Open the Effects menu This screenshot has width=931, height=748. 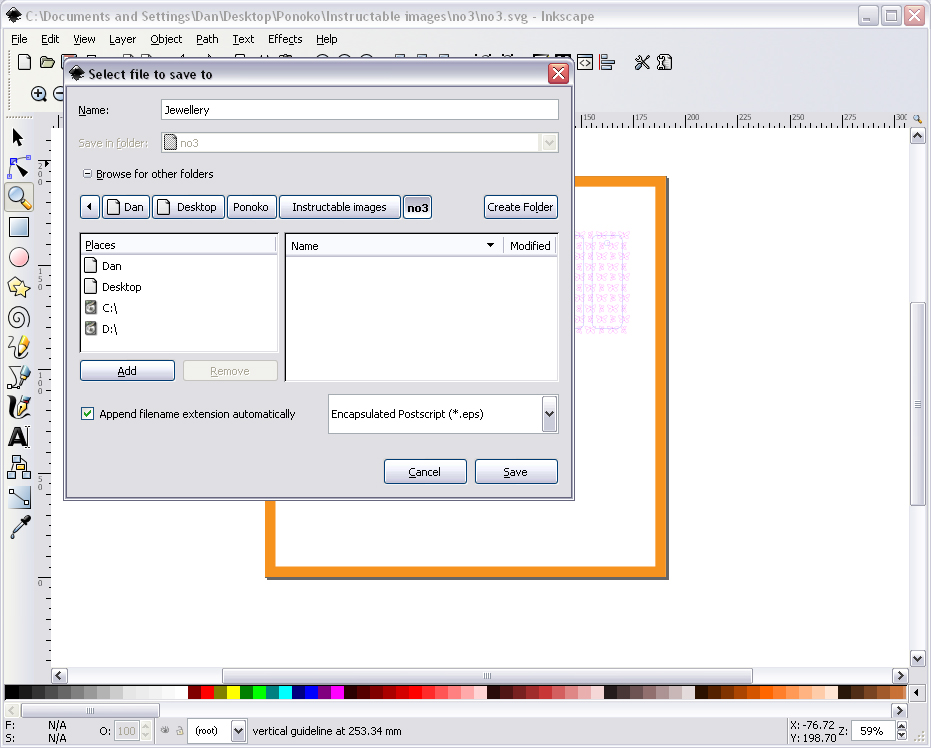(x=285, y=39)
